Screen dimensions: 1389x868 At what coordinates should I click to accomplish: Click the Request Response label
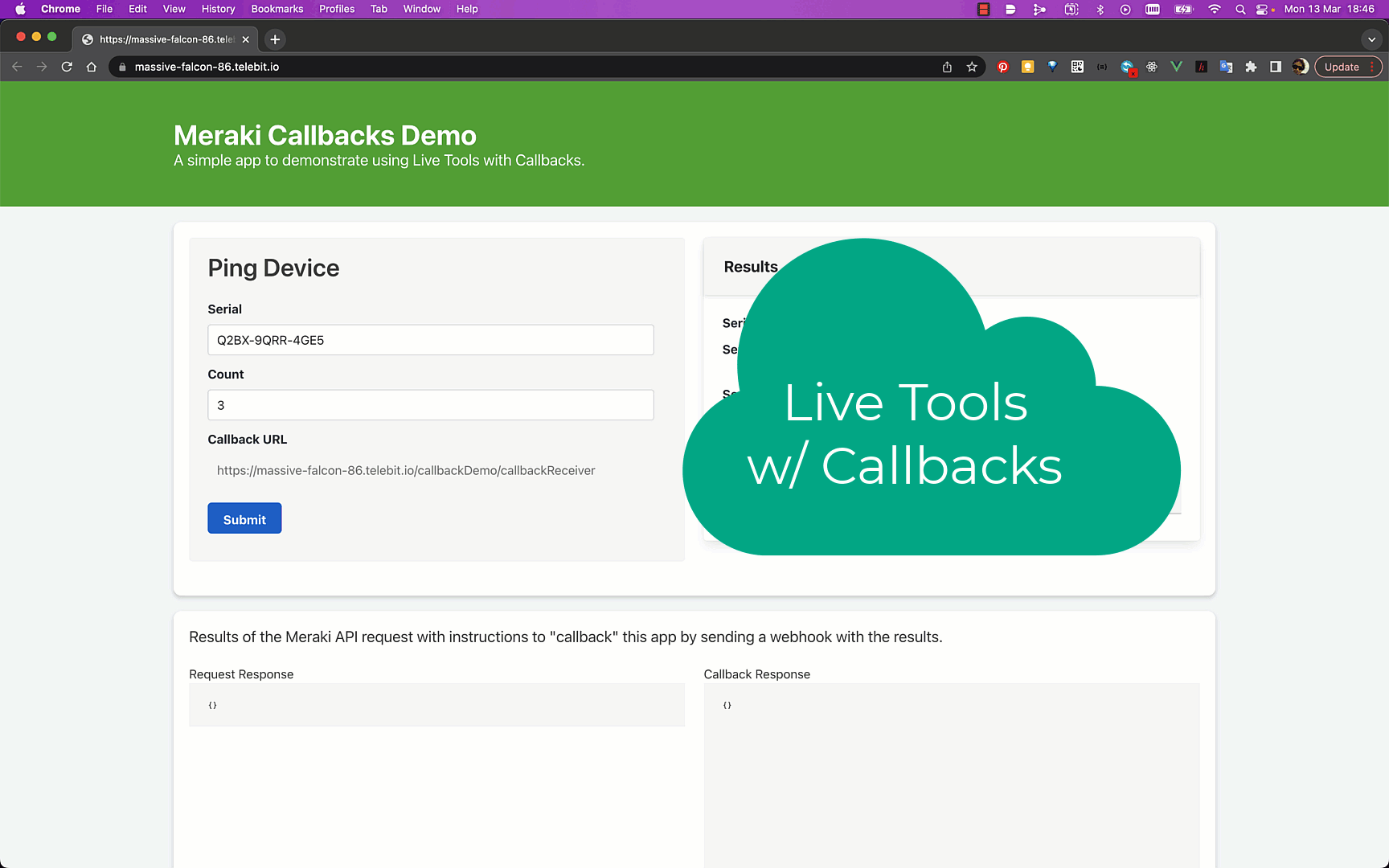[241, 674]
